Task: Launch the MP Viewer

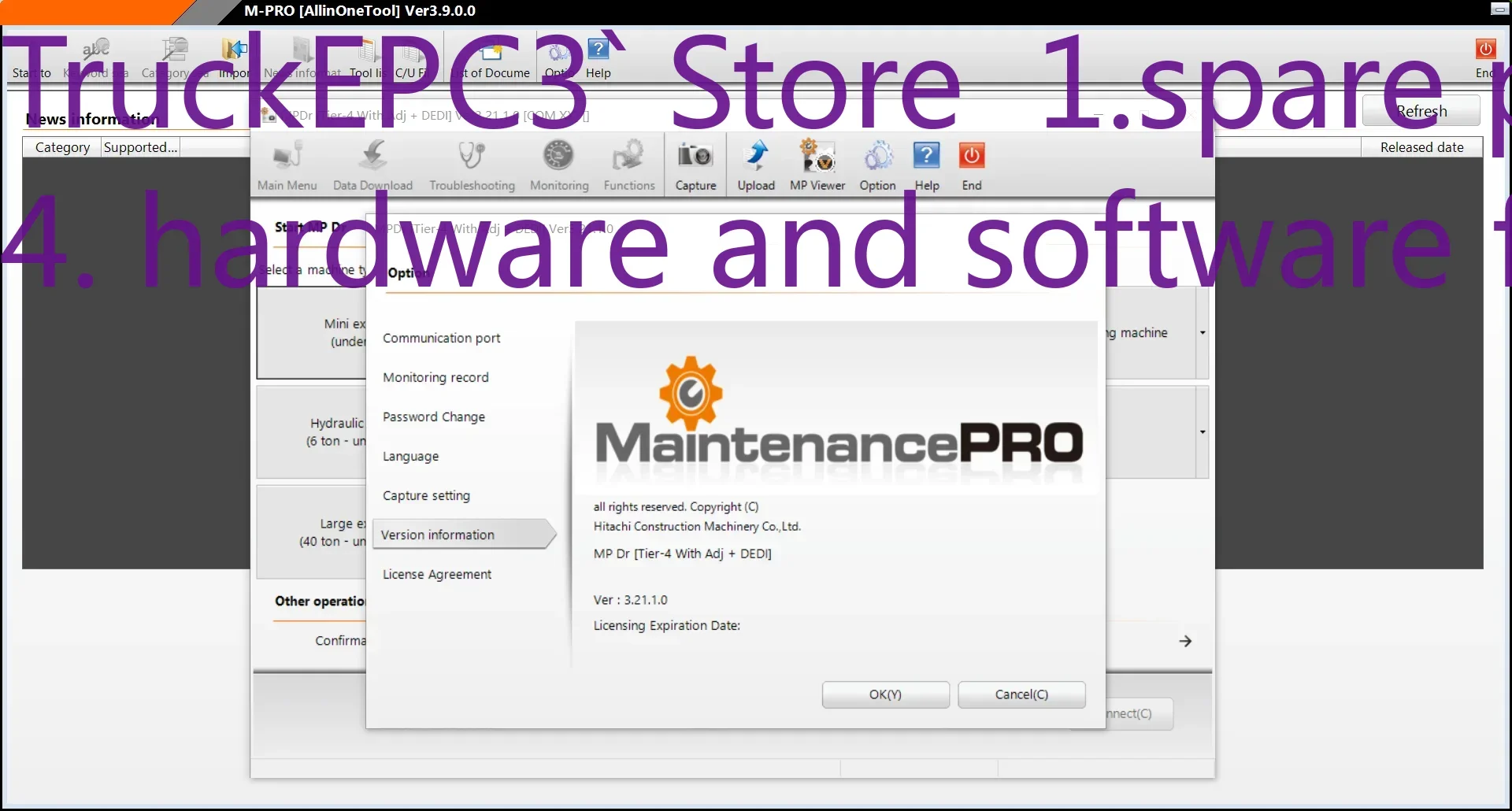Action: click(817, 163)
